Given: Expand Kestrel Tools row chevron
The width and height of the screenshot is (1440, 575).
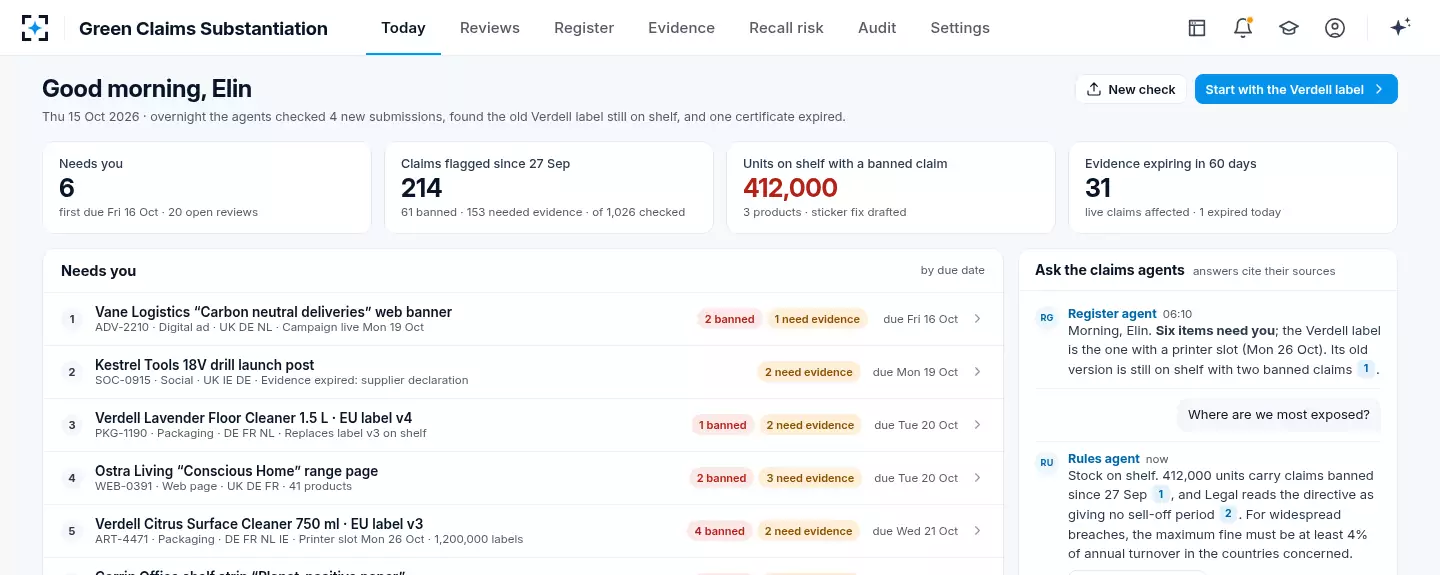Looking at the screenshot, I should (x=977, y=372).
